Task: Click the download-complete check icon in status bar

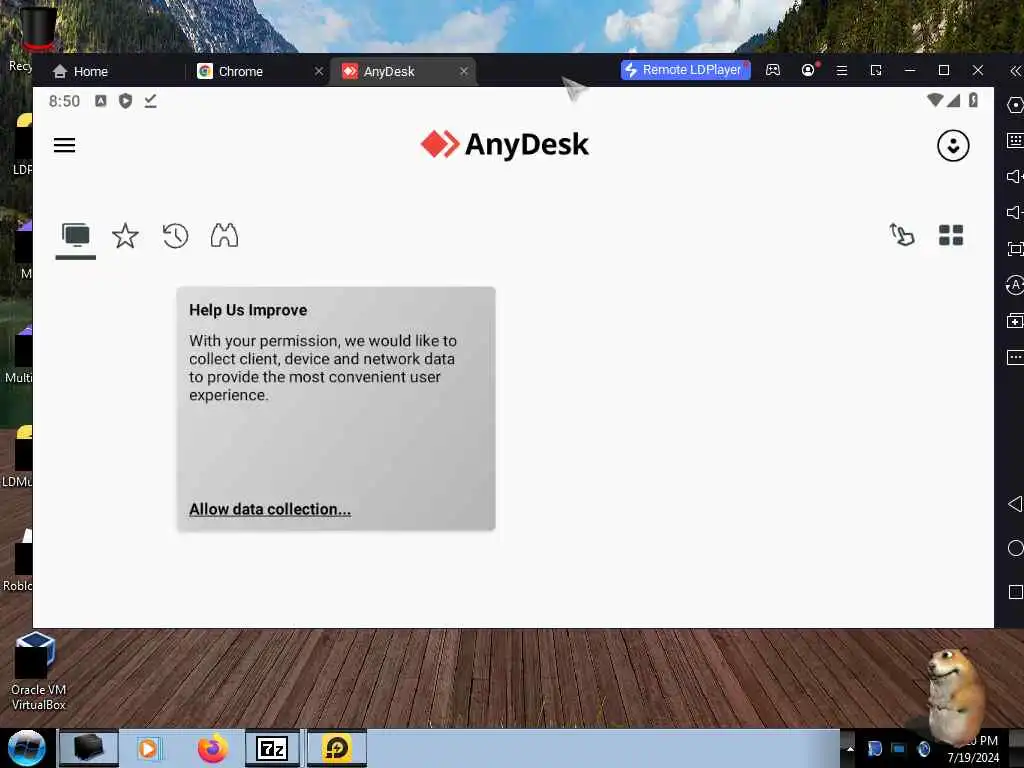Action: [x=150, y=101]
